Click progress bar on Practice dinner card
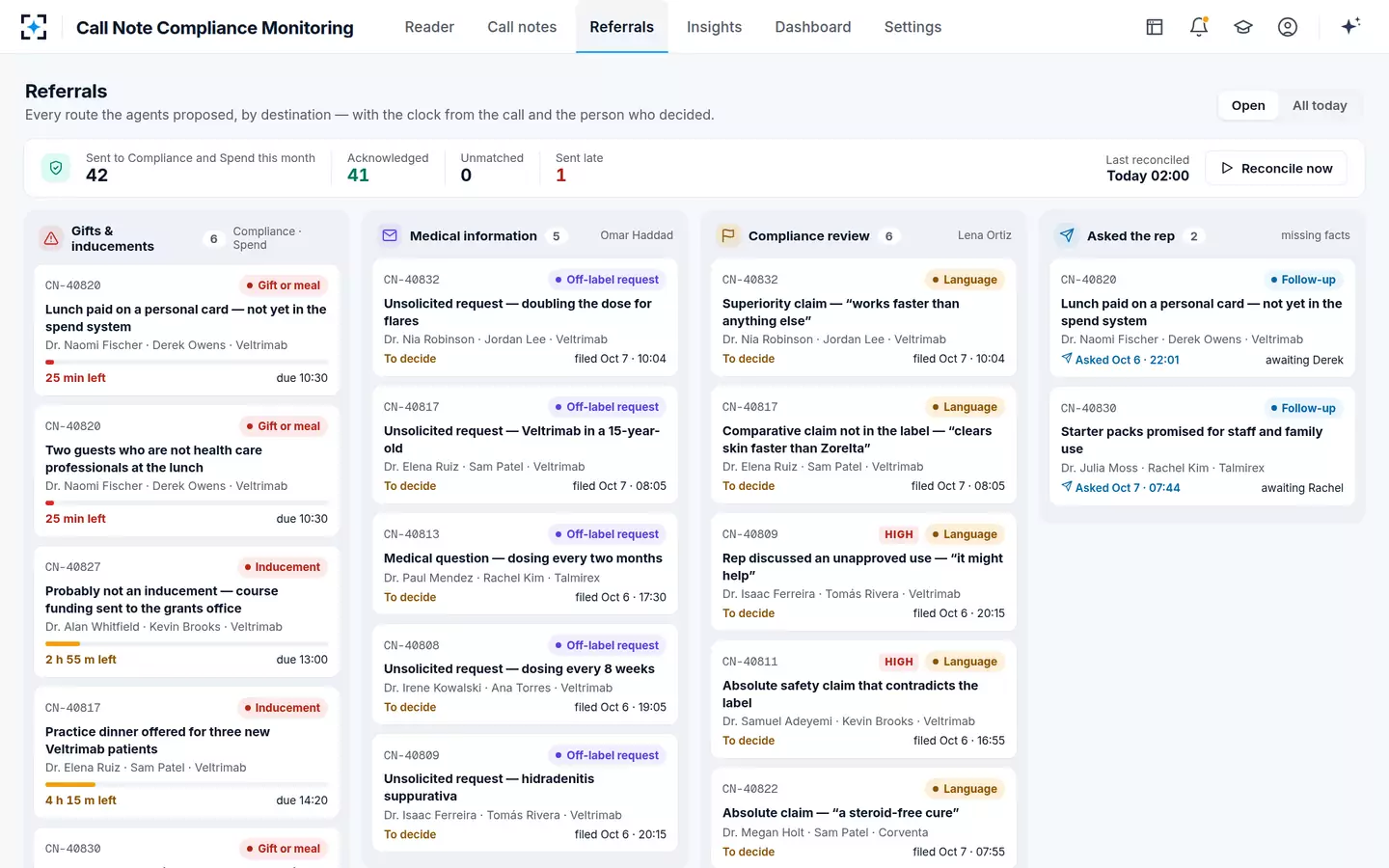The image size is (1389, 868). pyautogui.click(x=186, y=785)
